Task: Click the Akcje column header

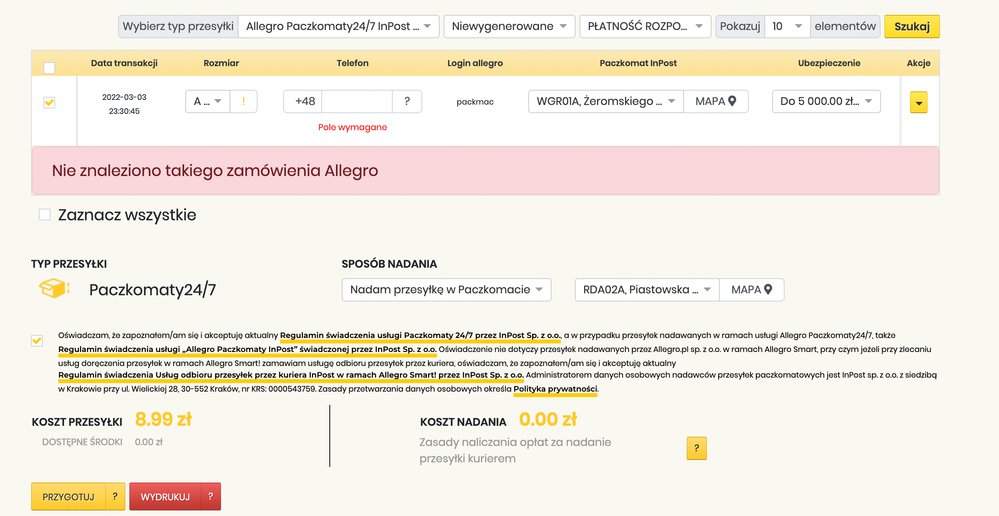Action: coord(919,63)
